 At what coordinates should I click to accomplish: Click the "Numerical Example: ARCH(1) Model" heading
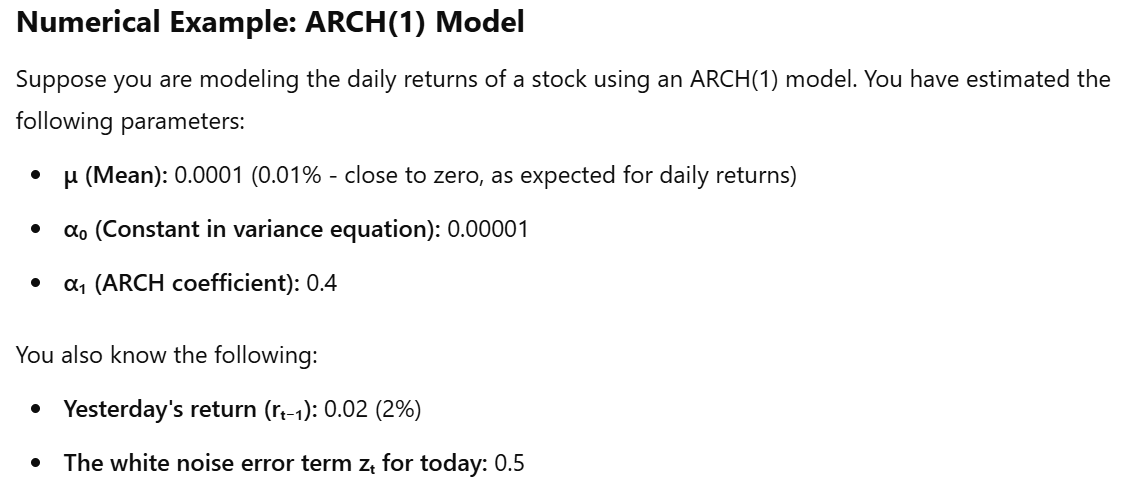[x=270, y=23]
